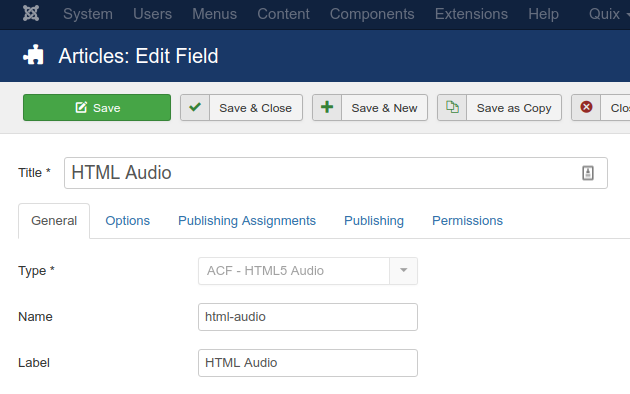Click the Title input field
This screenshot has width=630, height=394.
pos(336,173)
